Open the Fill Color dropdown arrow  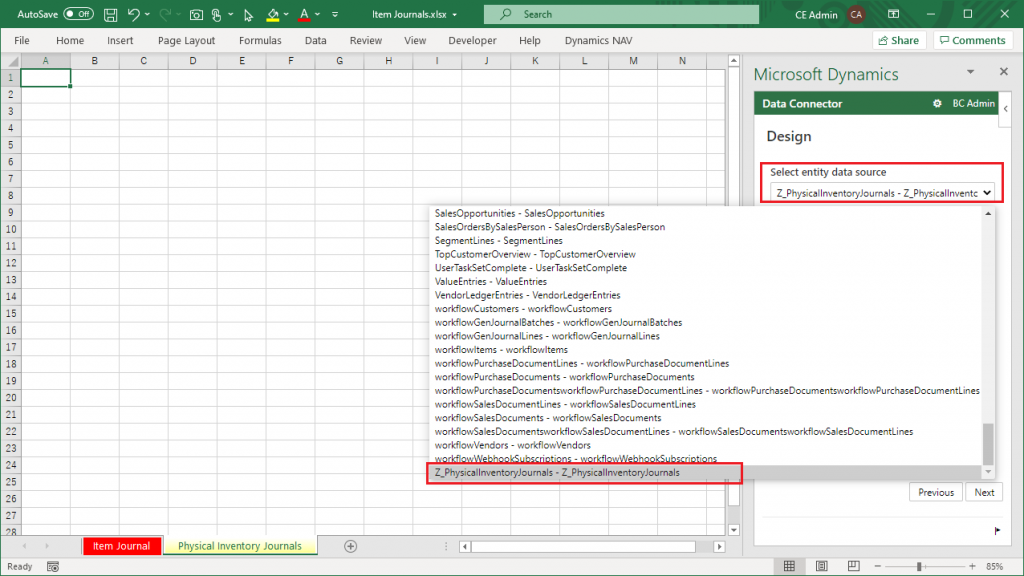(x=286, y=14)
